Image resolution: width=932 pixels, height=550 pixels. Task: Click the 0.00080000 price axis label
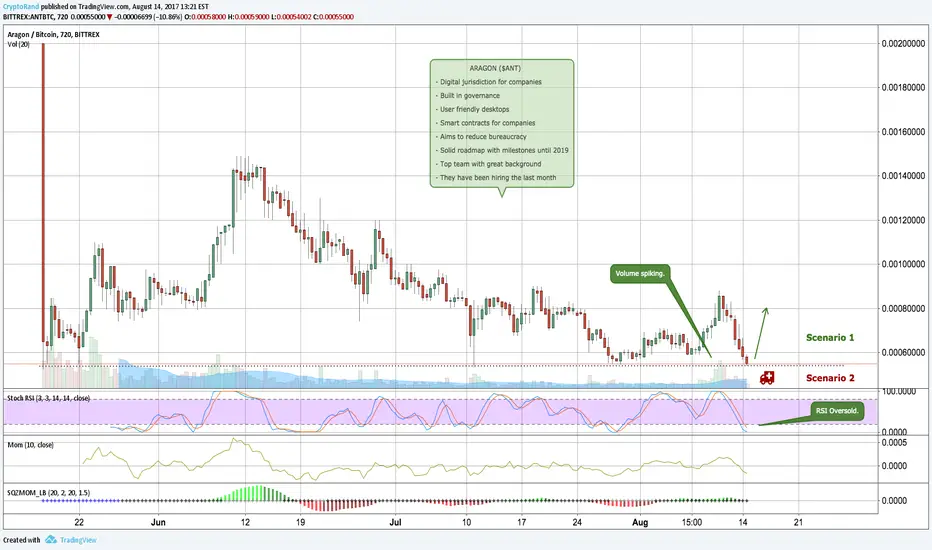[x=903, y=309]
